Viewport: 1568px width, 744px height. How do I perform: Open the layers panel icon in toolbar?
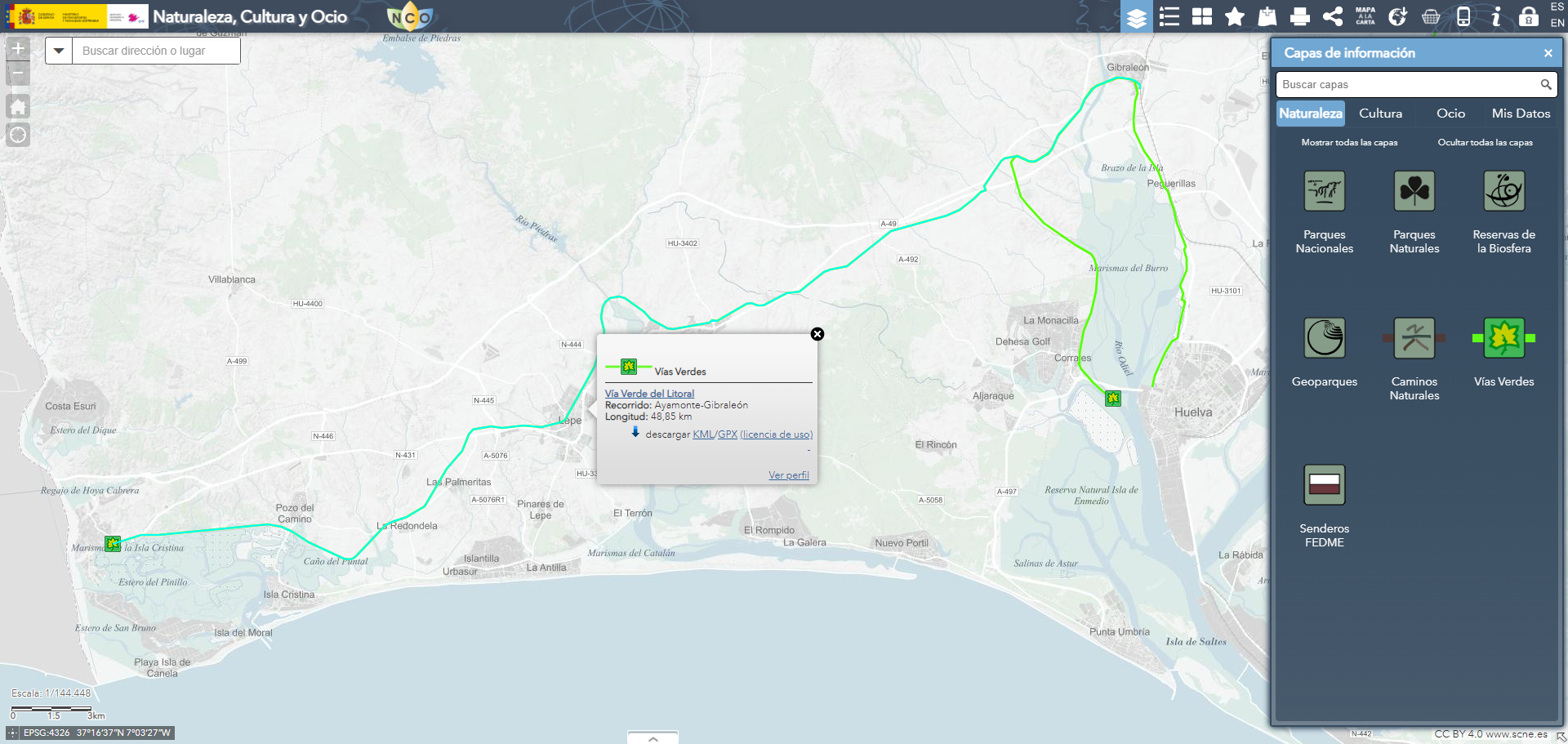pos(1136,16)
